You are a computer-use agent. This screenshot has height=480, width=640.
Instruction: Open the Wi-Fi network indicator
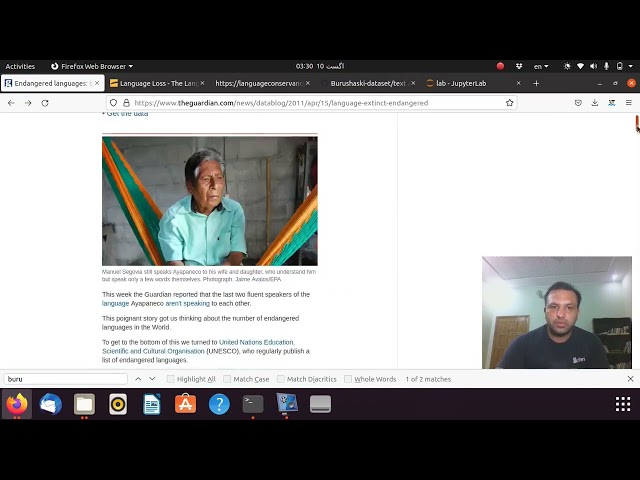tap(580, 66)
